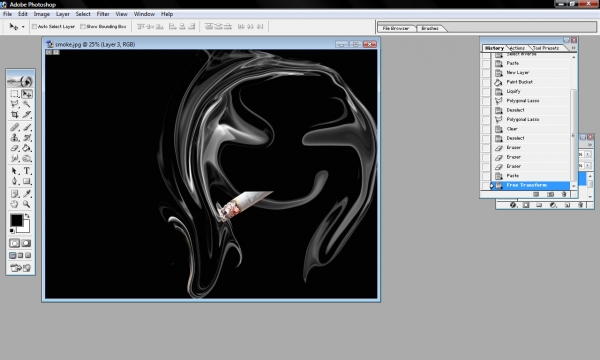
Task: Select the Slice tool
Action: [x=27, y=114]
